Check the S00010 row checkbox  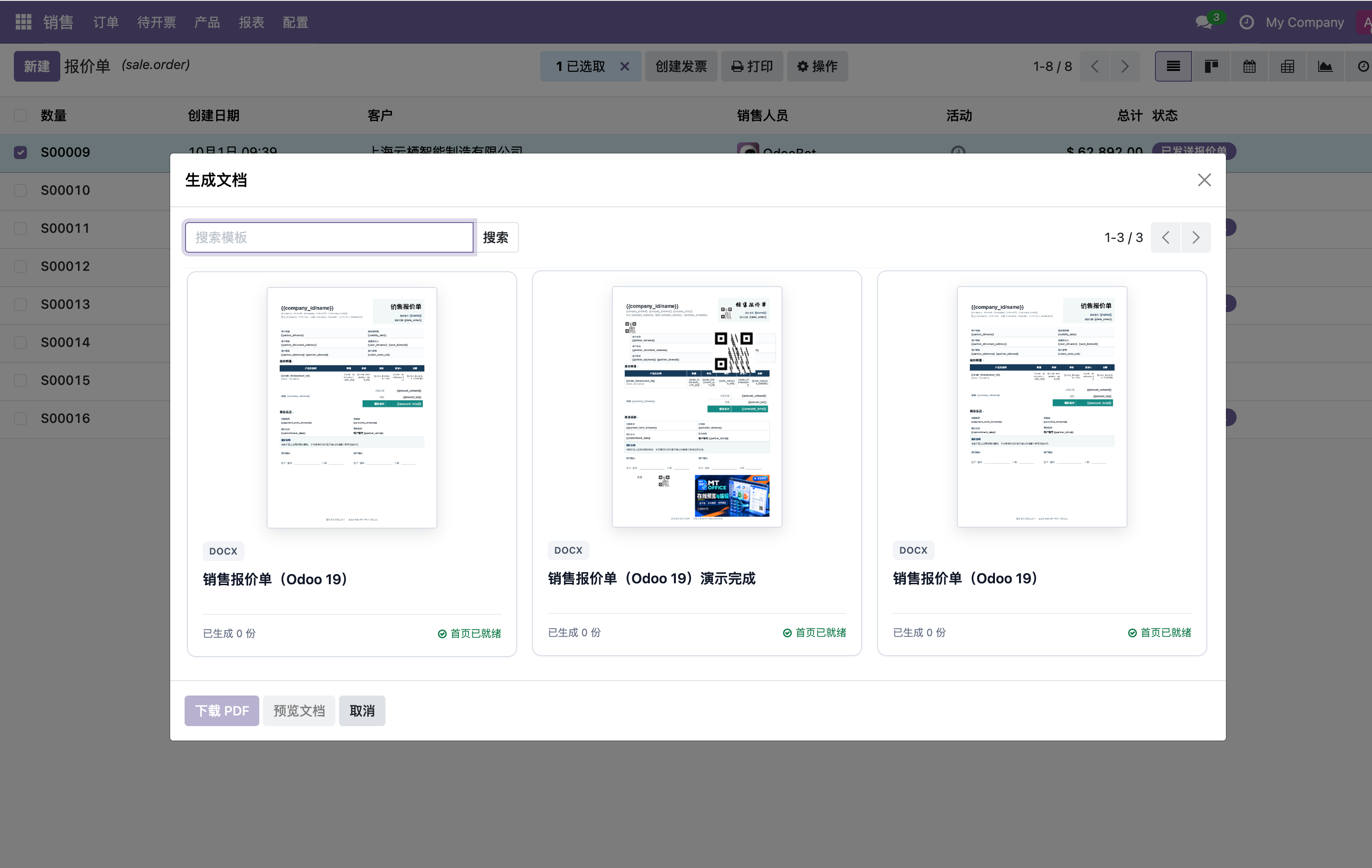tap(20, 190)
